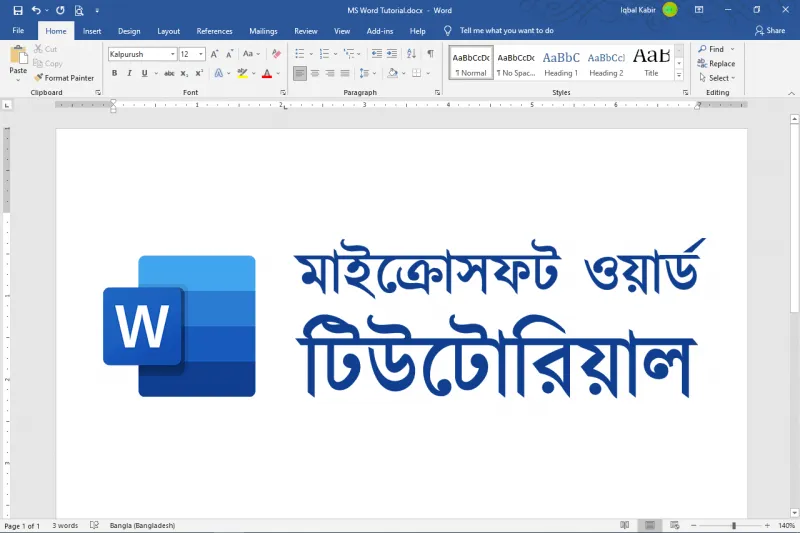Apply Text Effects and Typography
The width and height of the screenshot is (800, 533).
[218, 73]
